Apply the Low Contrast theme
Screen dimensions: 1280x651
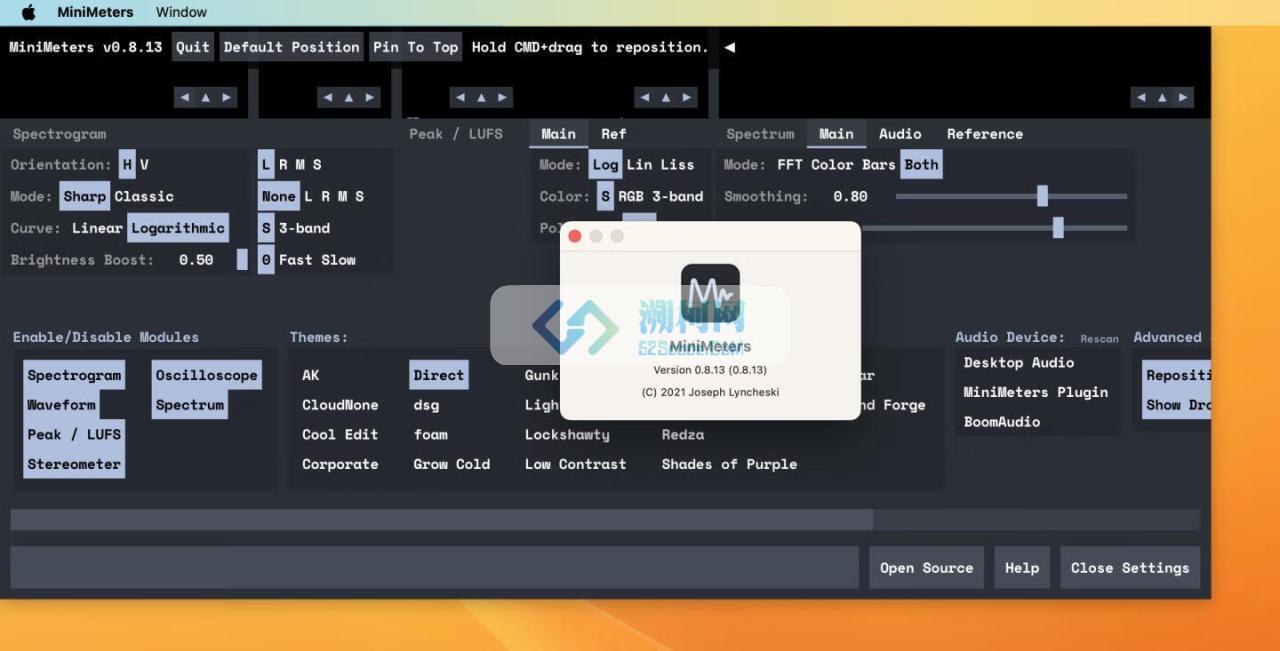click(575, 464)
